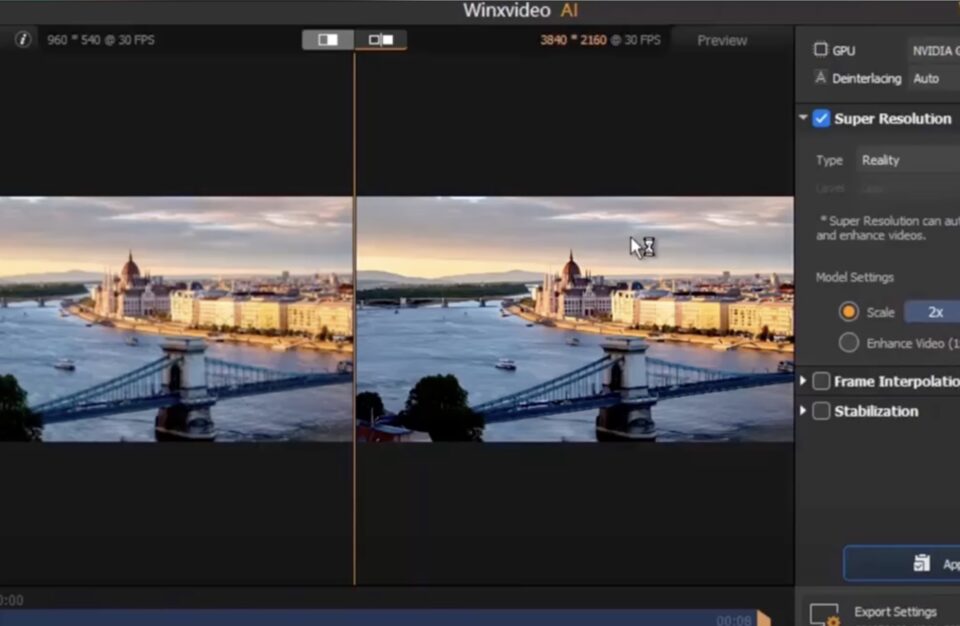Click the blue timeline progress bar
The width and height of the screenshot is (960, 626).
point(378,617)
